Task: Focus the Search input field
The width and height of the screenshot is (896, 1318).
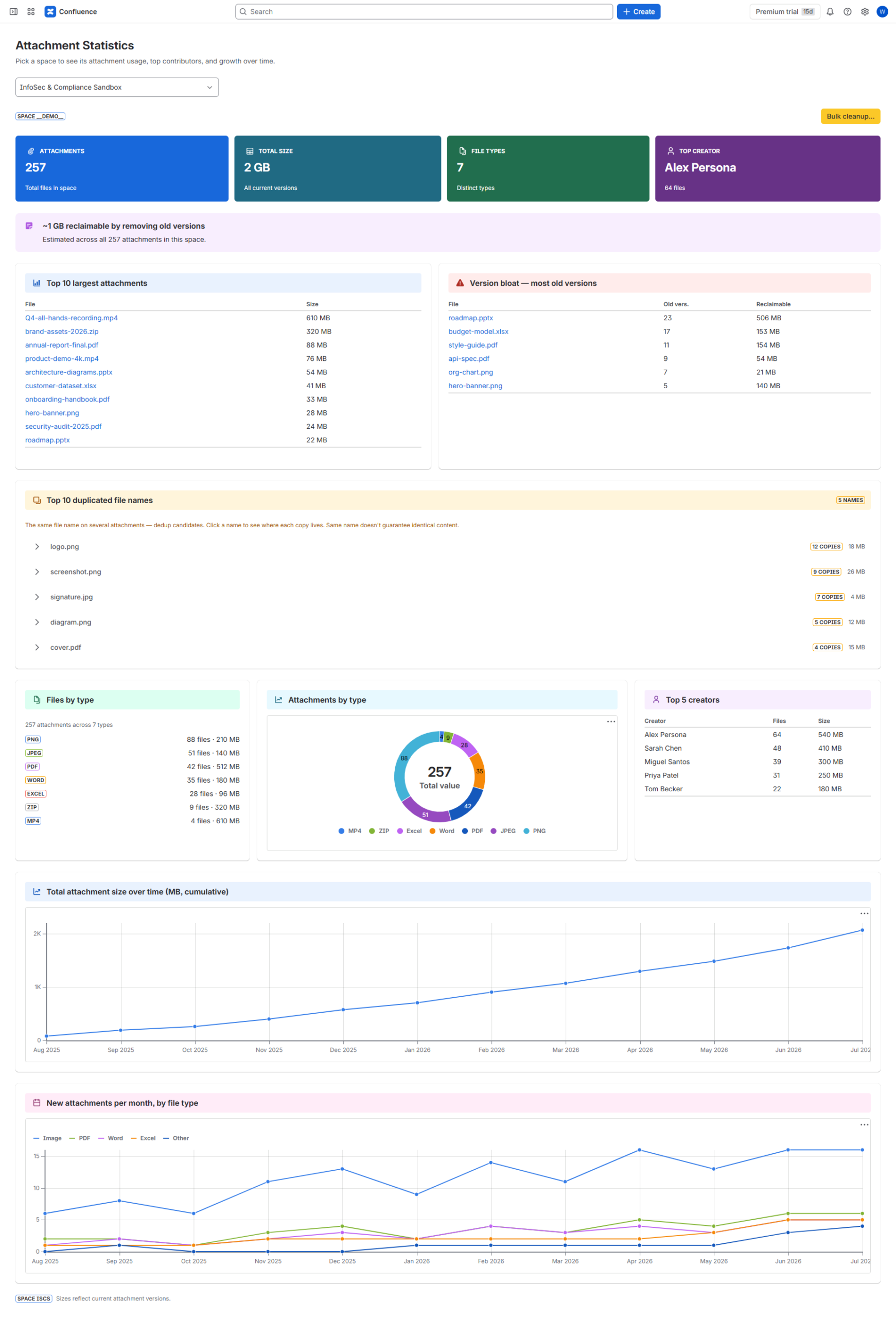Action: tap(424, 11)
